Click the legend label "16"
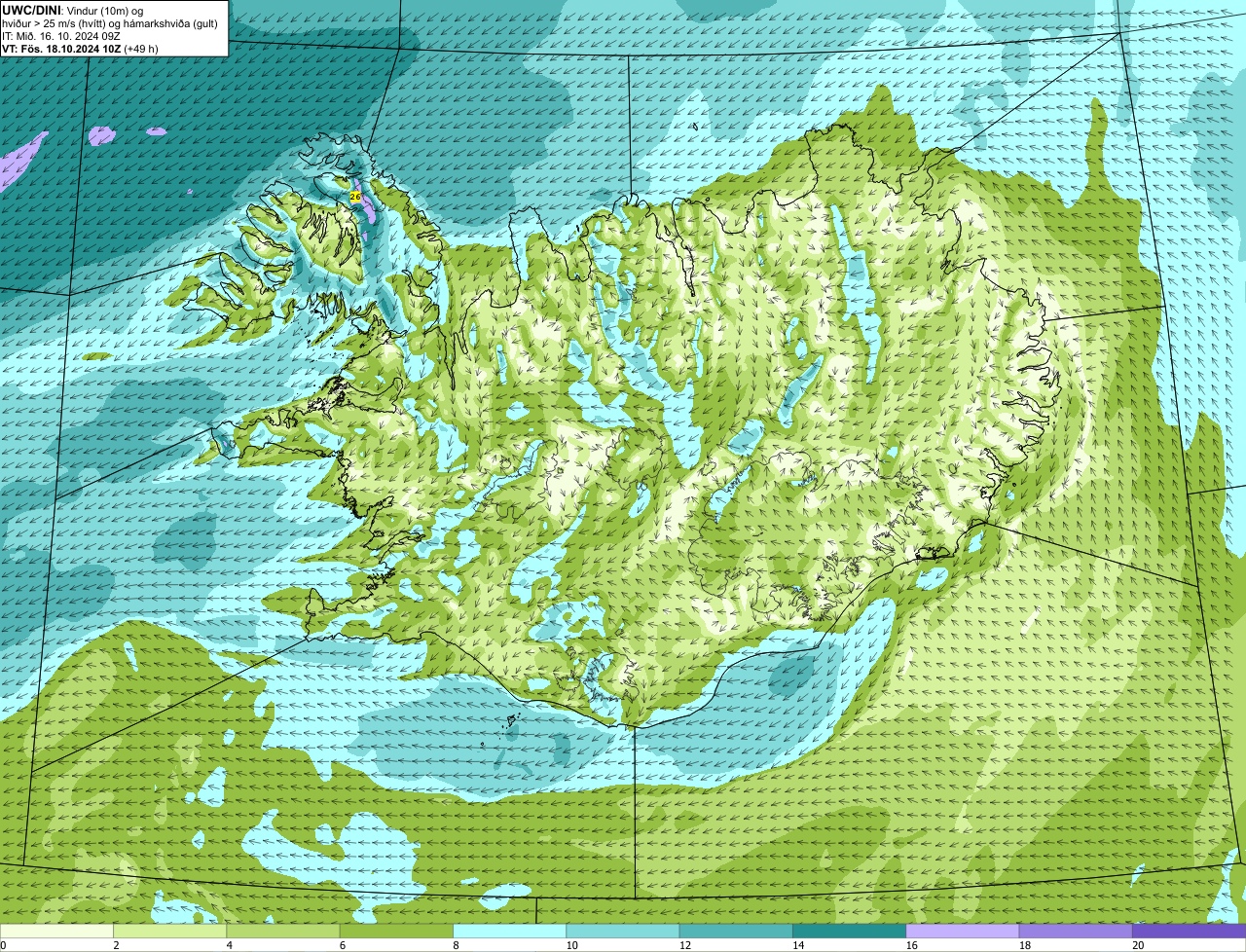This screenshot has width=1246, height=952. (x=911, y=945)
